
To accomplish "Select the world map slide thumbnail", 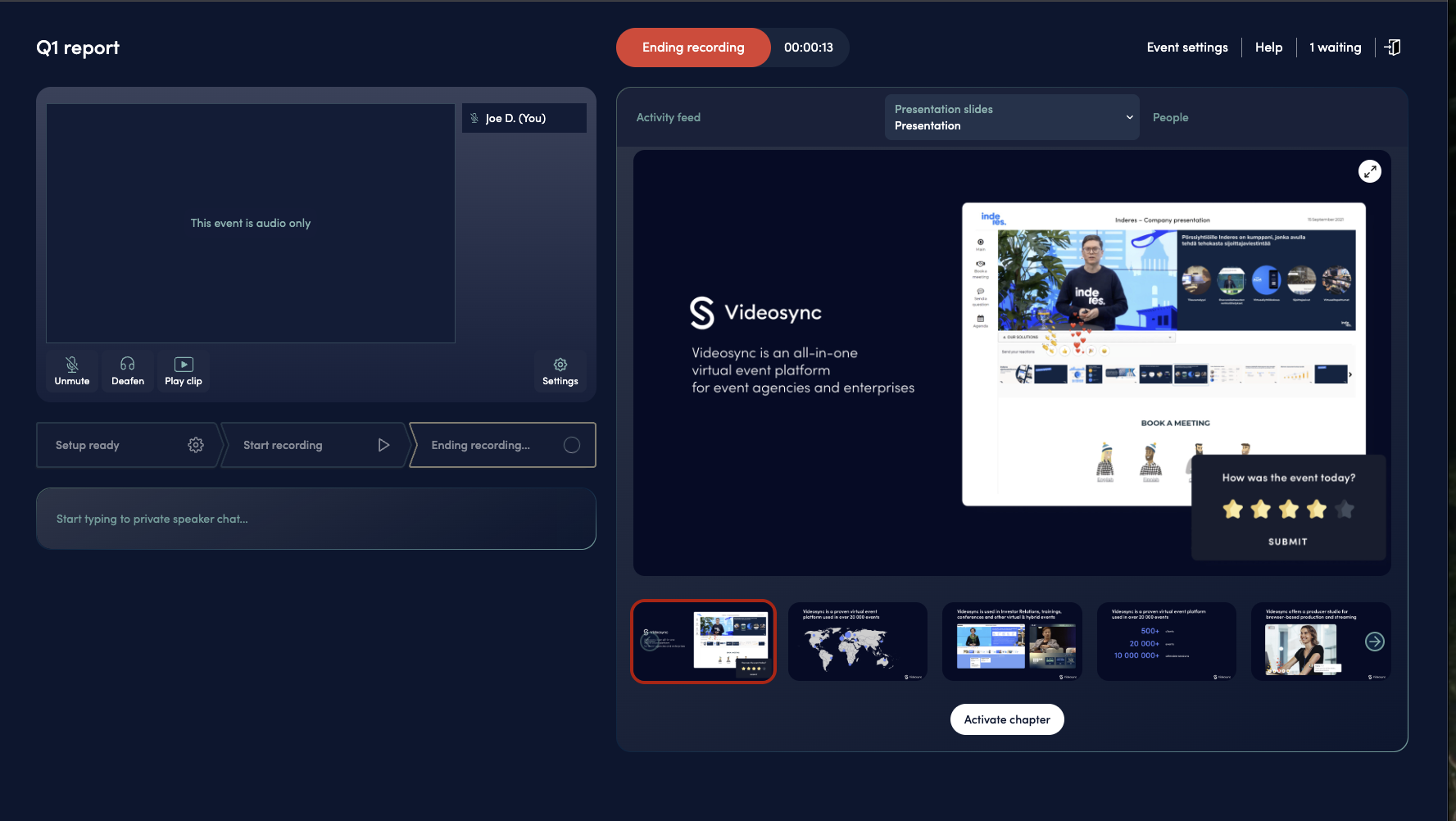I will tap(858, 642).
